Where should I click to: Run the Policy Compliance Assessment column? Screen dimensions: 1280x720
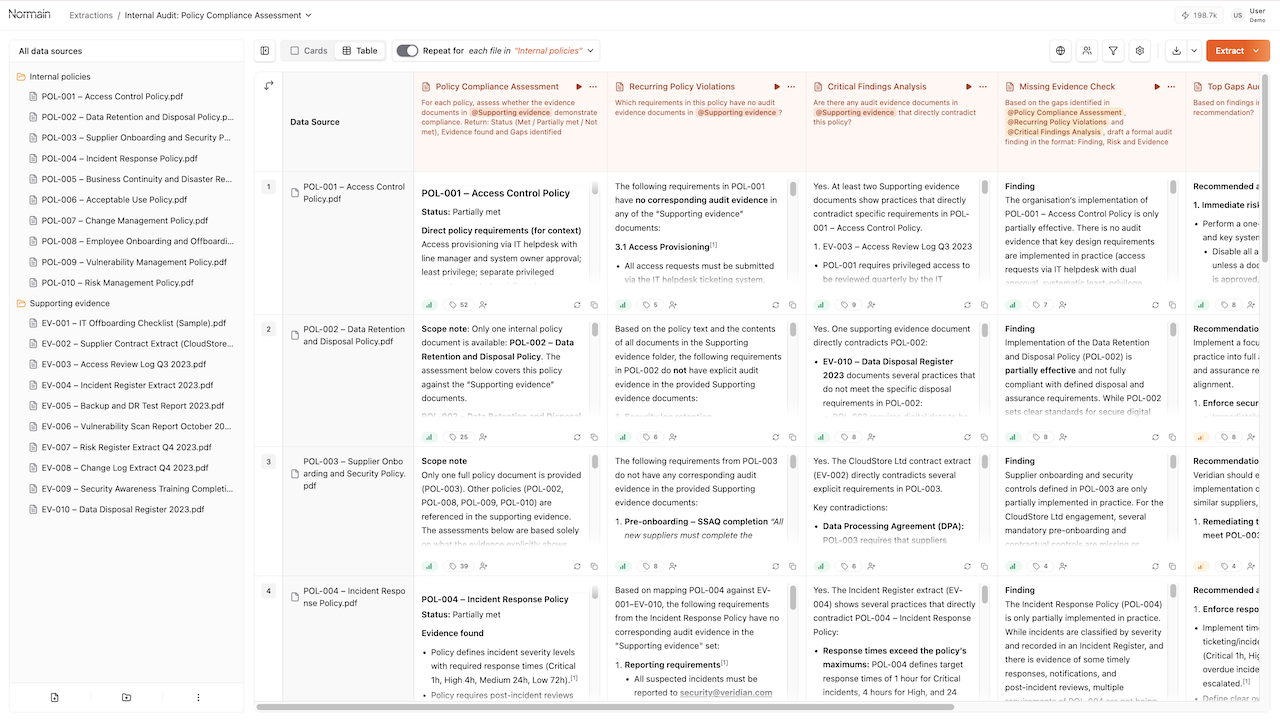[578, 87]
